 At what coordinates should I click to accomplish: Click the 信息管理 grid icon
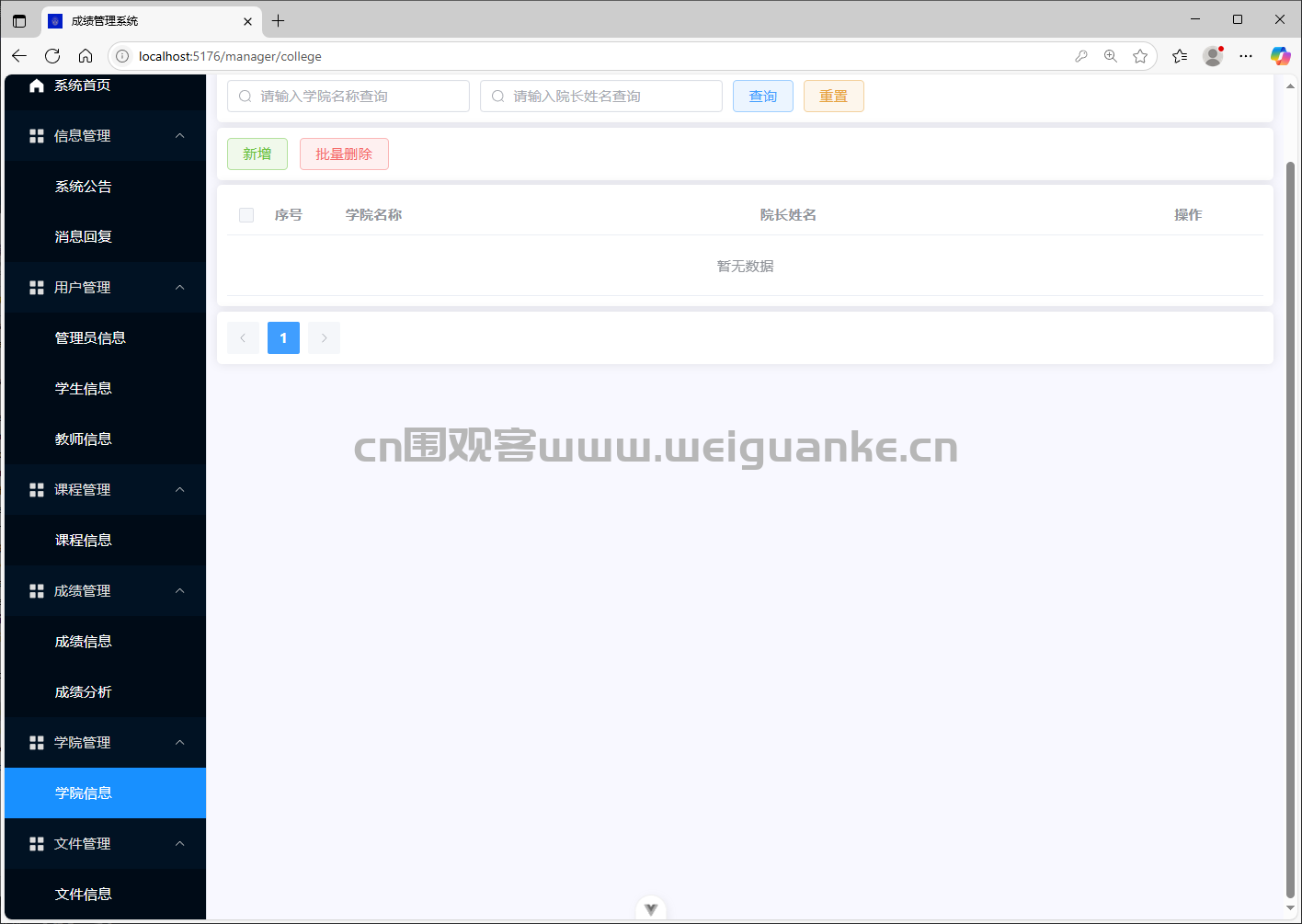pos(37,136)
